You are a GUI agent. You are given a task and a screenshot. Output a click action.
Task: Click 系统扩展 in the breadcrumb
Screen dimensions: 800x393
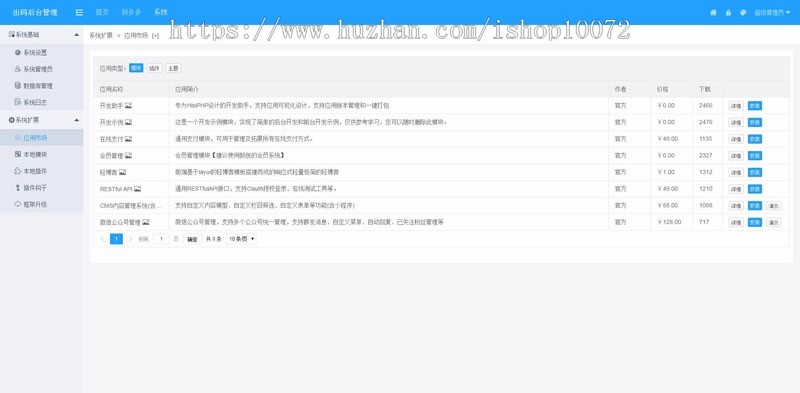(101, 36)
